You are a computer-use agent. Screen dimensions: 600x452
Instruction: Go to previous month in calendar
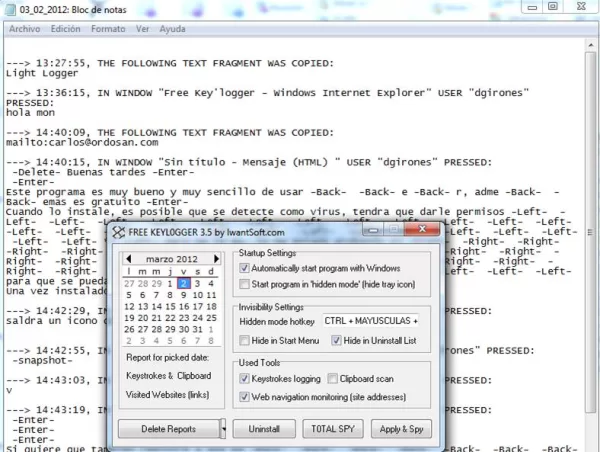pyautogui.click(x=129, y=259)
